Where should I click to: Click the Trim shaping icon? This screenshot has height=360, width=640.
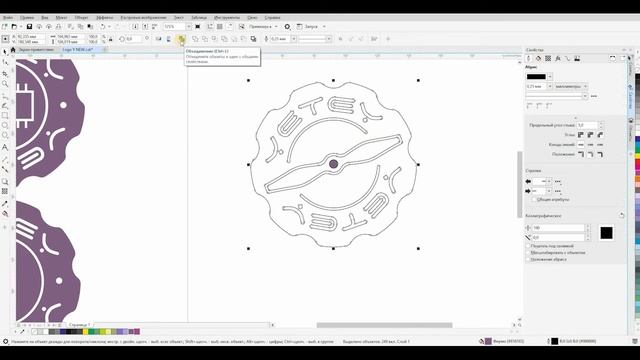205,39
